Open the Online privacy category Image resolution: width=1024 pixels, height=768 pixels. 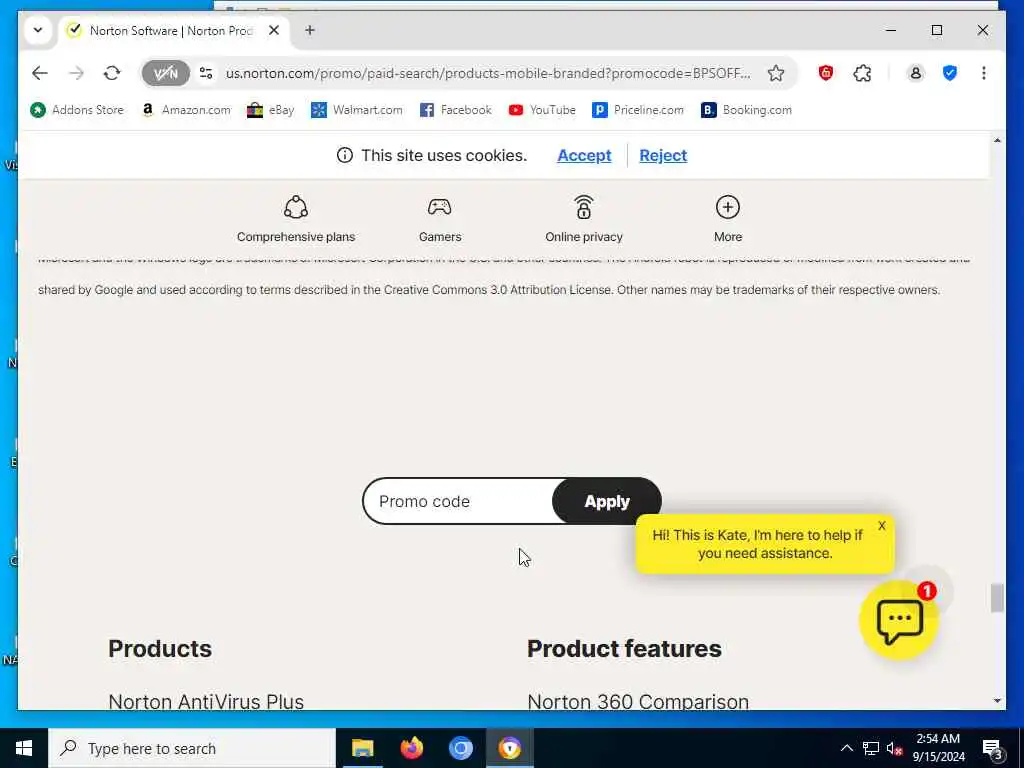pyautogui.click(x=584, y=219)
